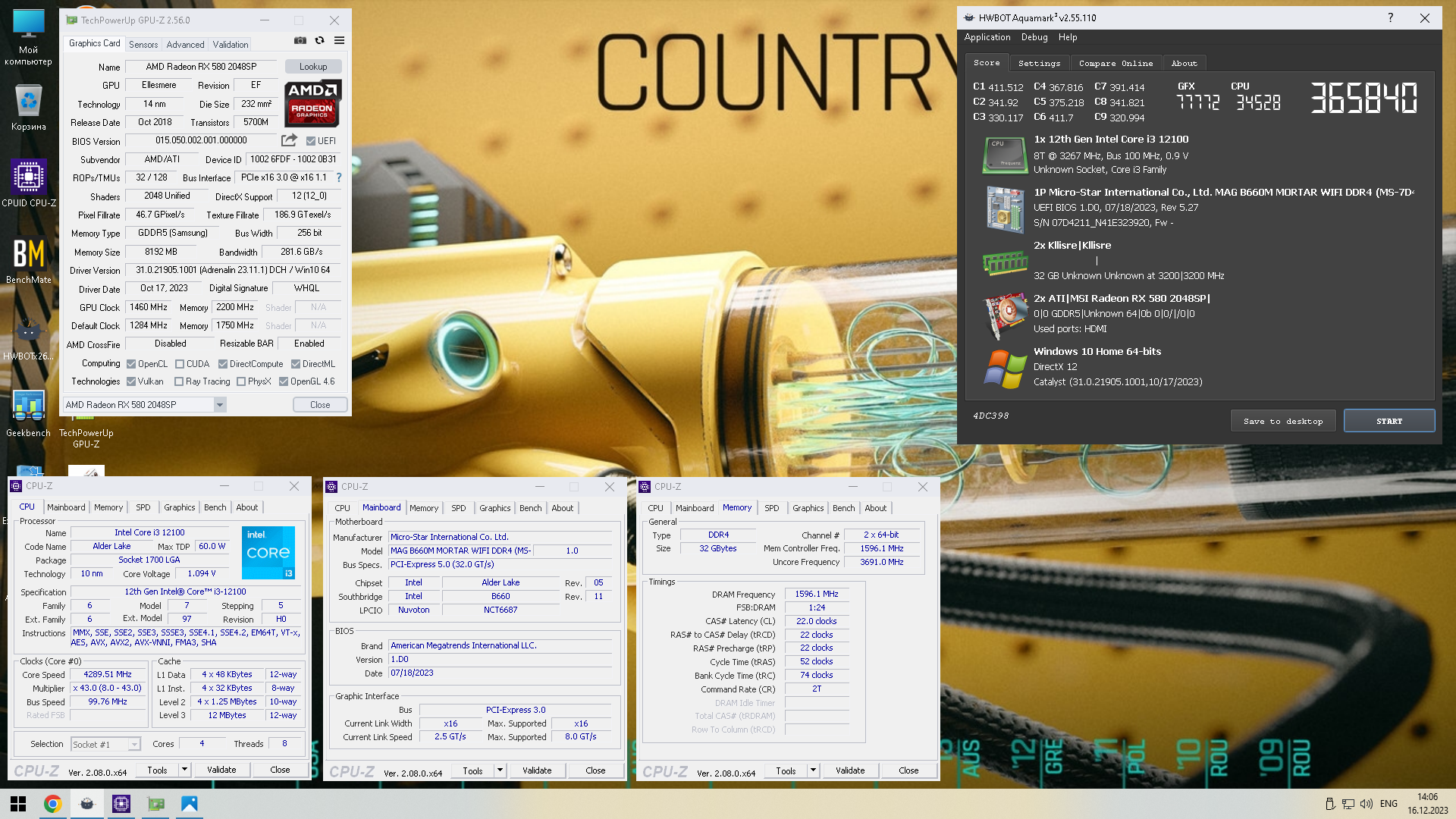Open the Recycle Bin desktop icon
The height and width of the screenshot is (819, 1456).
tap(28, 107)
